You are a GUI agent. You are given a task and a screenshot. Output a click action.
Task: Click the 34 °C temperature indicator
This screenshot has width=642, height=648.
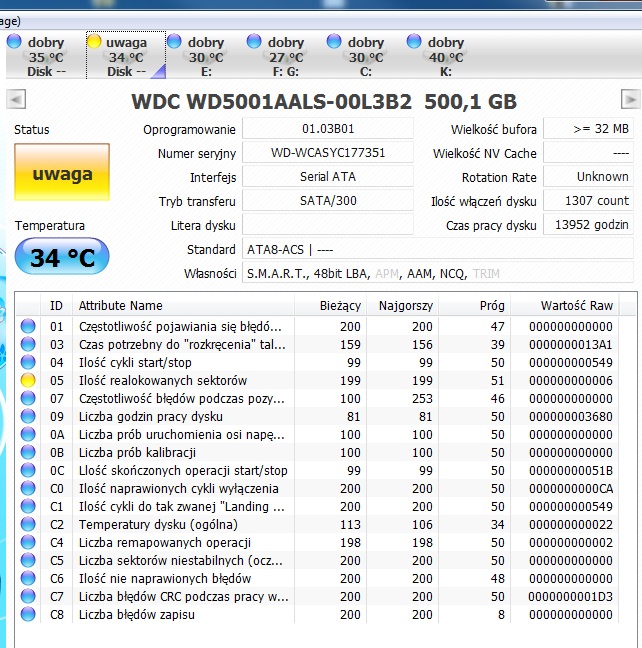coord(62,257)
